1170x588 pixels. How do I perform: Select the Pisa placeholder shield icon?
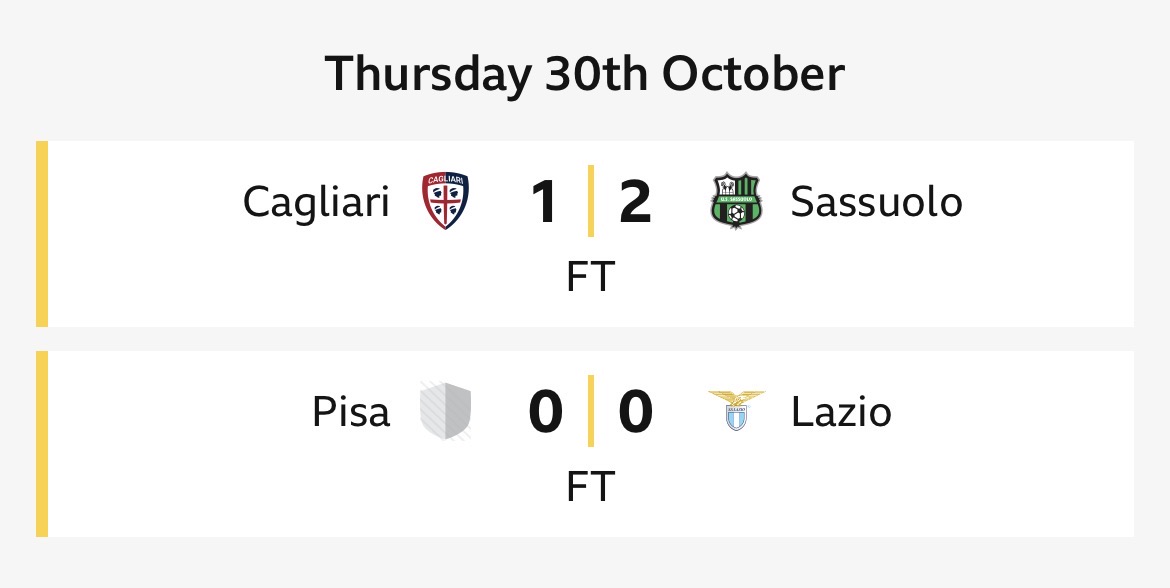coord(445,411)
